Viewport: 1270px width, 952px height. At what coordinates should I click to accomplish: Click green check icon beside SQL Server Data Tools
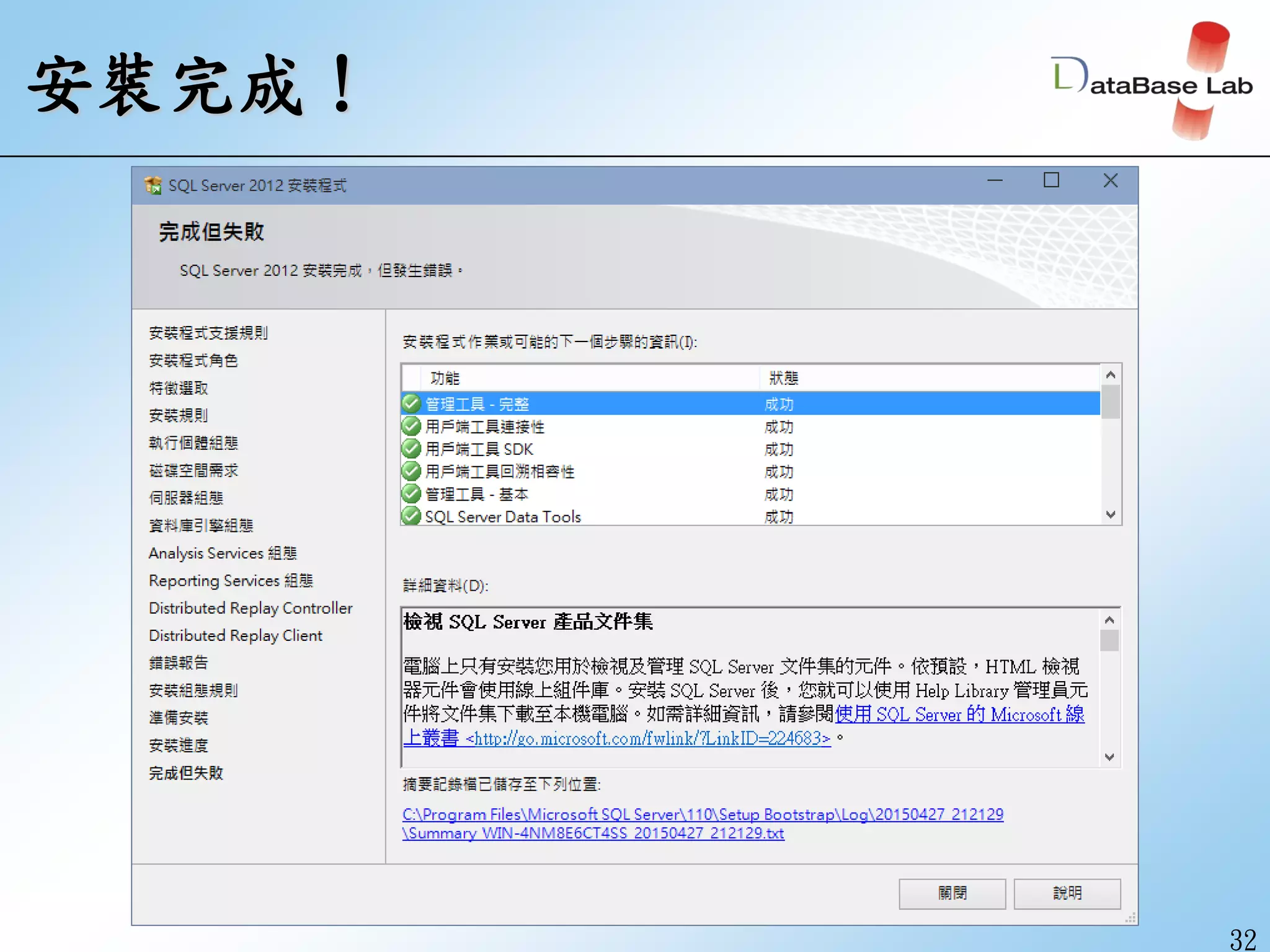pyautogui.click(x=411, y=516)
